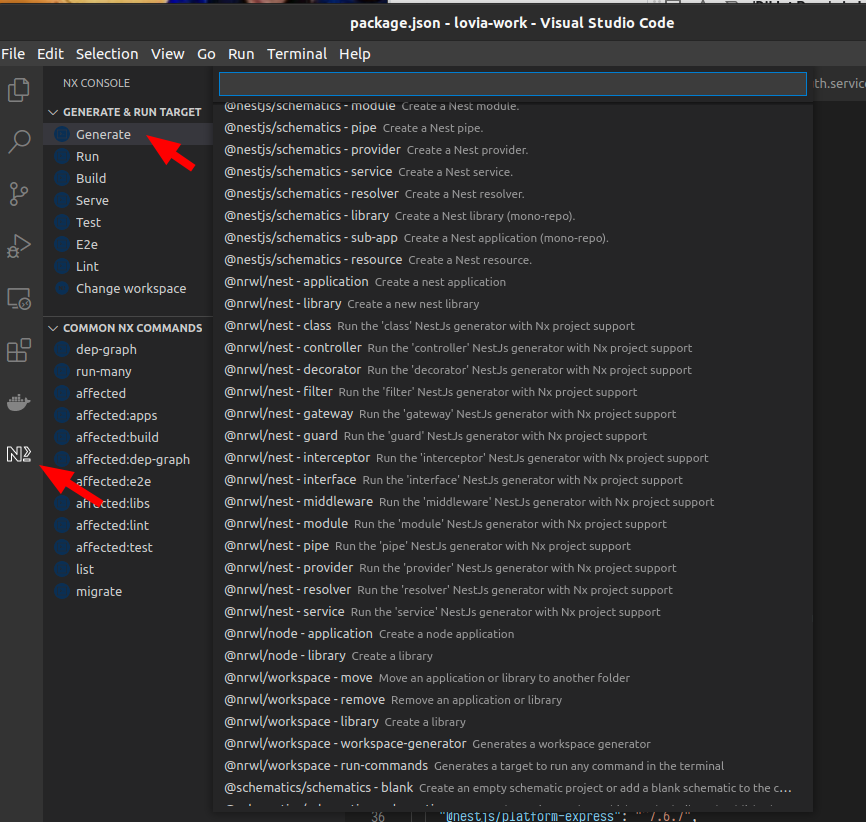Open the View menu
866x822 pixels.
[x=168, y=54]
